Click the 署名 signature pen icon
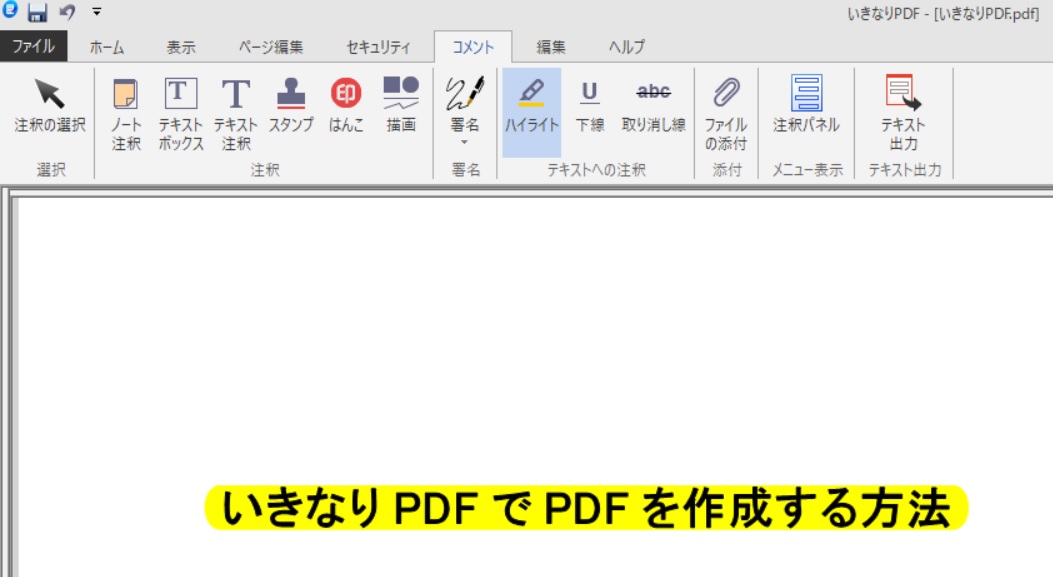Screen dimensions: 1053x577 (x=465, y=94)
